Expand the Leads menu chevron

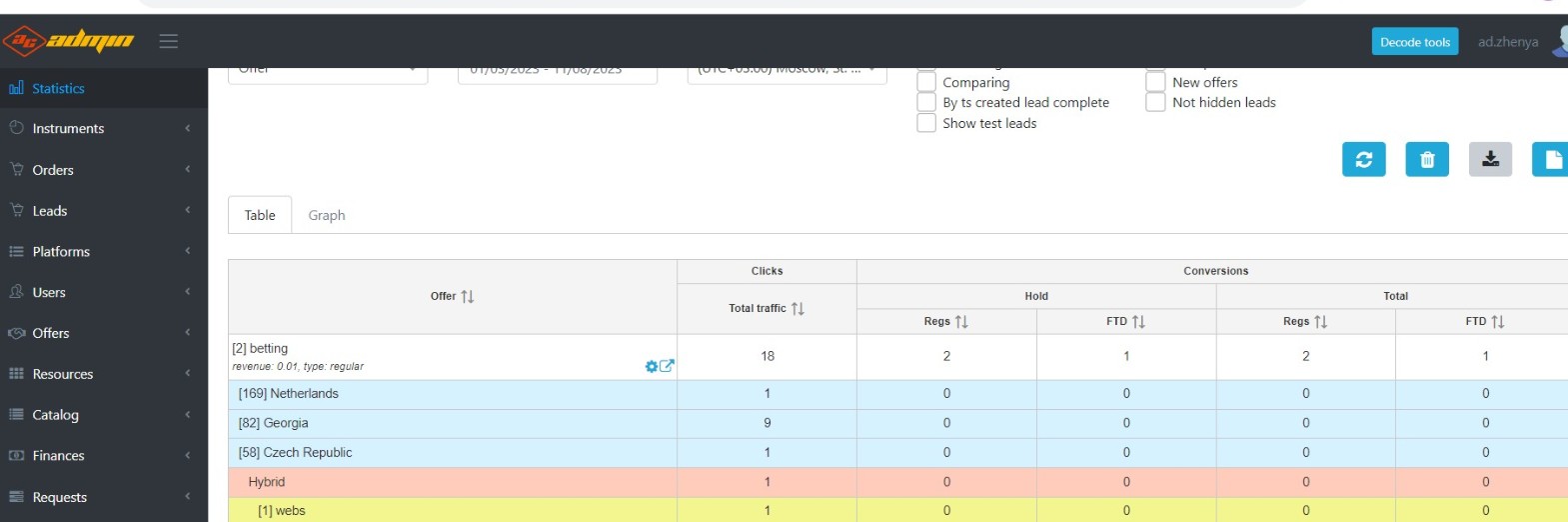point(187,210)
